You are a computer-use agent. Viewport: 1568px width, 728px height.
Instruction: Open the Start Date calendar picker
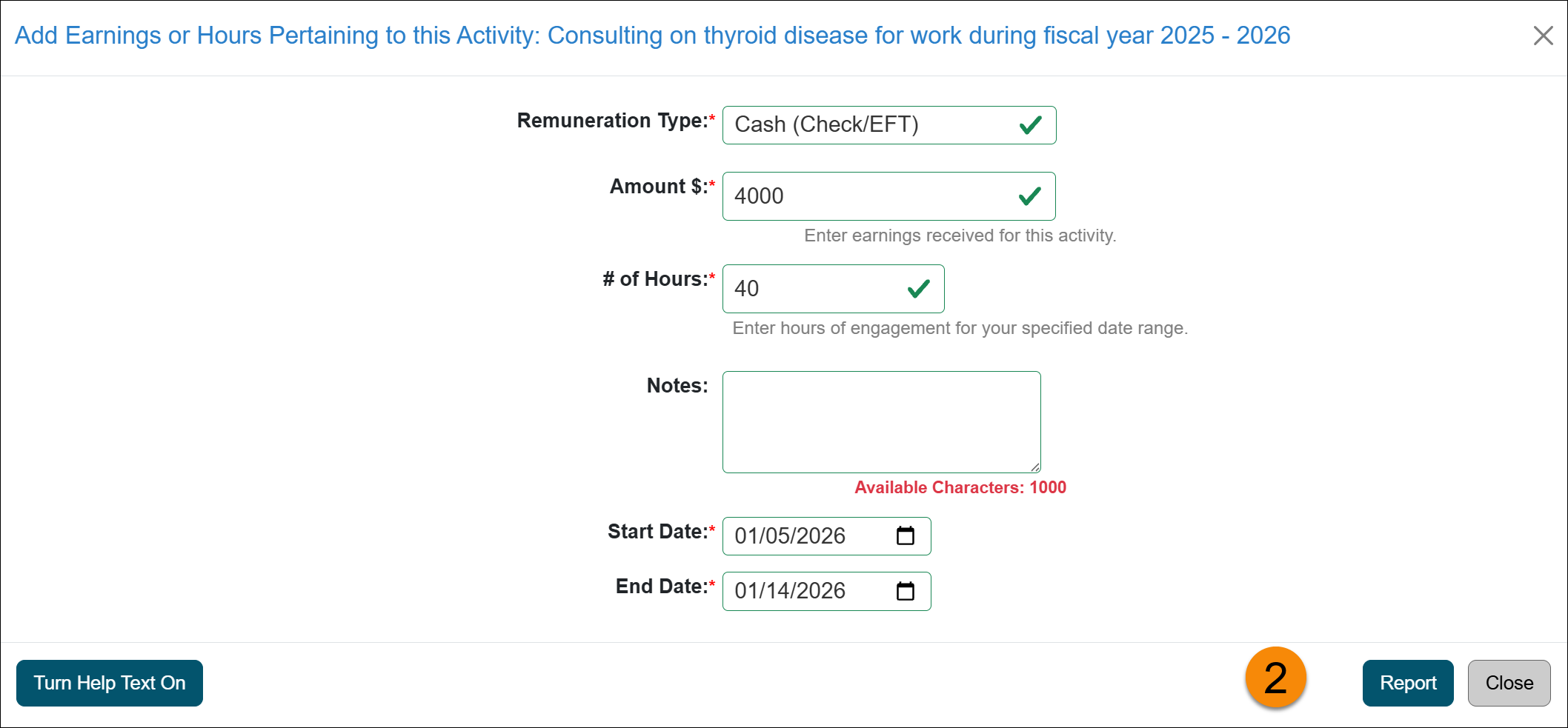906,535
